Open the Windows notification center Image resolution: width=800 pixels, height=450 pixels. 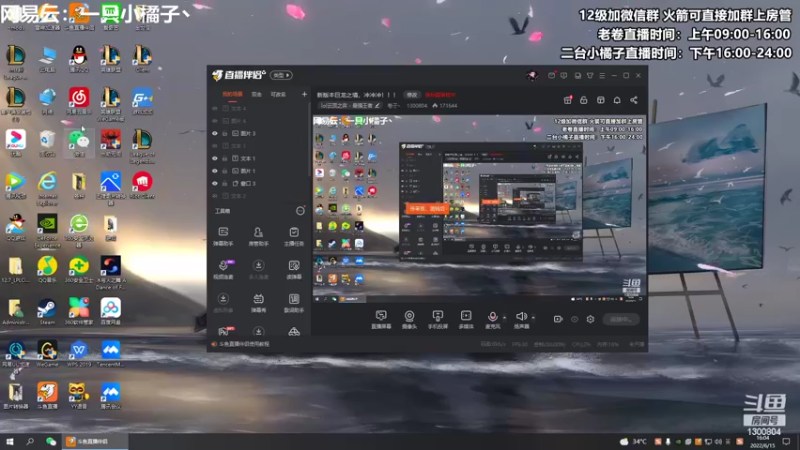[786, 441]
